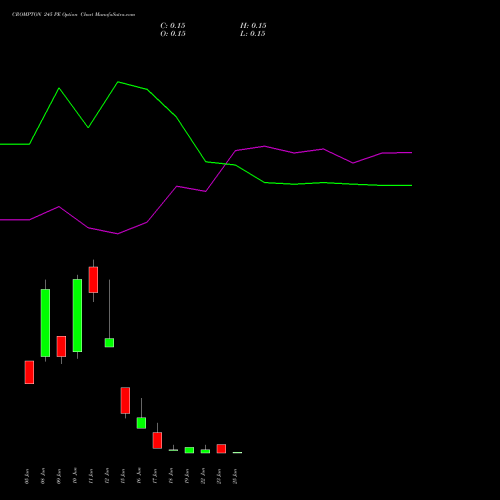Select the red candle for 09 Jan
The height and width of the screenshot is (500, 500).
pyautogui.click(x=61, y=346)
